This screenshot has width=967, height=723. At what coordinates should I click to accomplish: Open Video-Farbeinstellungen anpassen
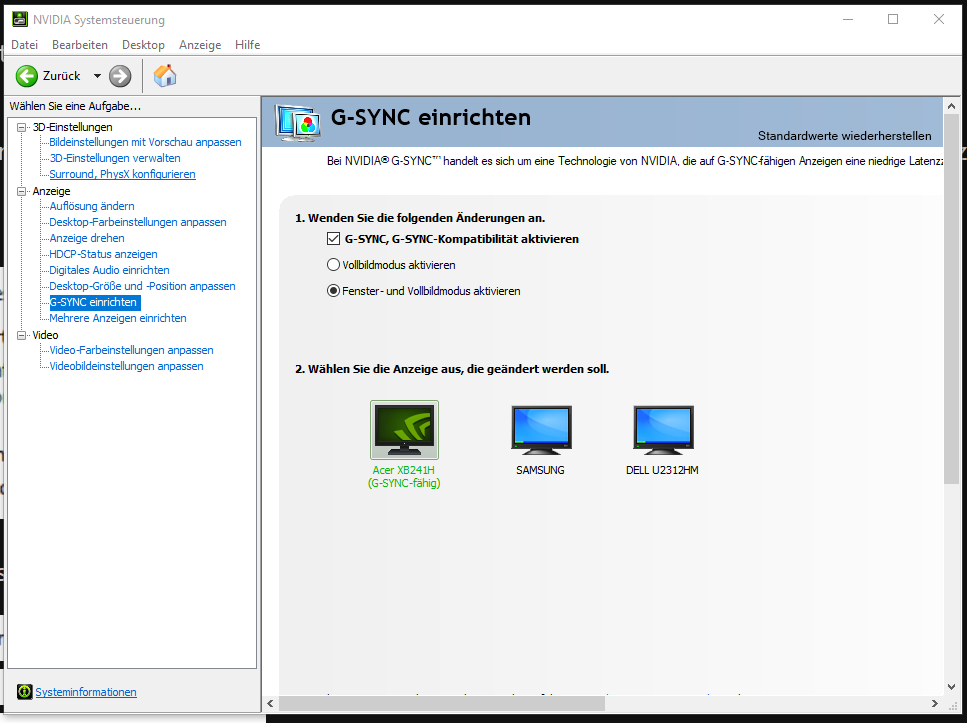point(131,350)
